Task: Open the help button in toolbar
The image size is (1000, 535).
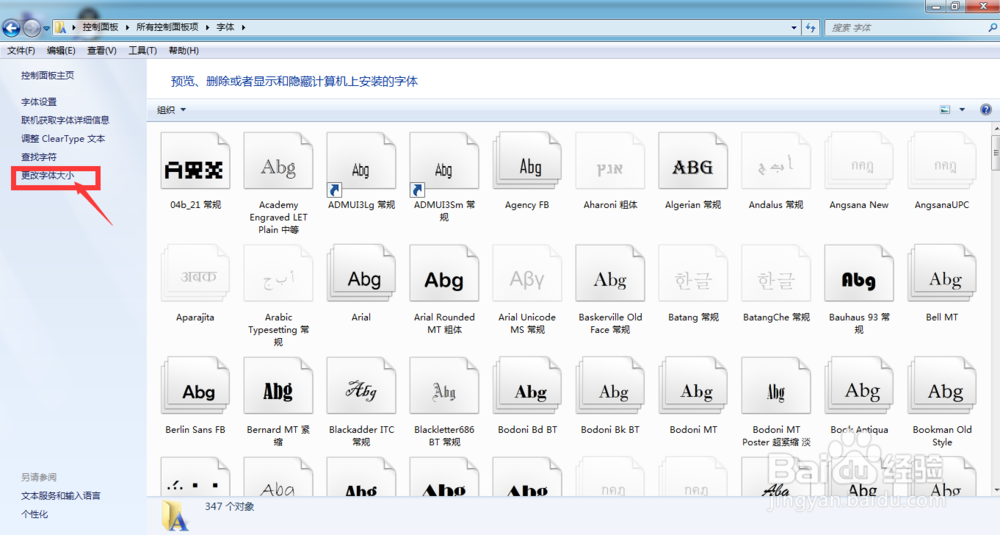Action: (x=985, y=110)
